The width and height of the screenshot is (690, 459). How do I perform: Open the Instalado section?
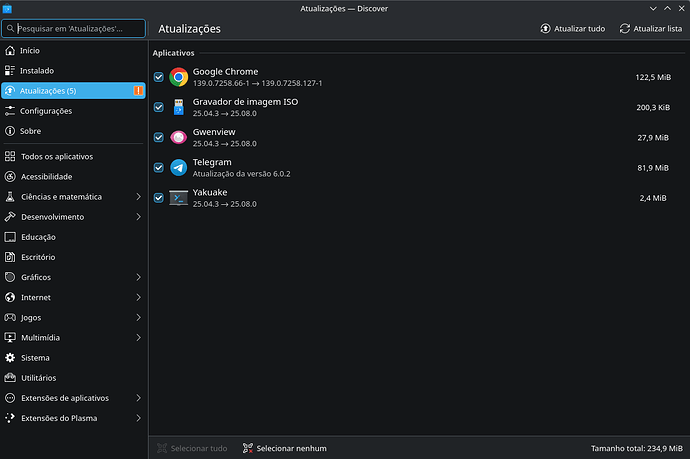coord(37,71)
